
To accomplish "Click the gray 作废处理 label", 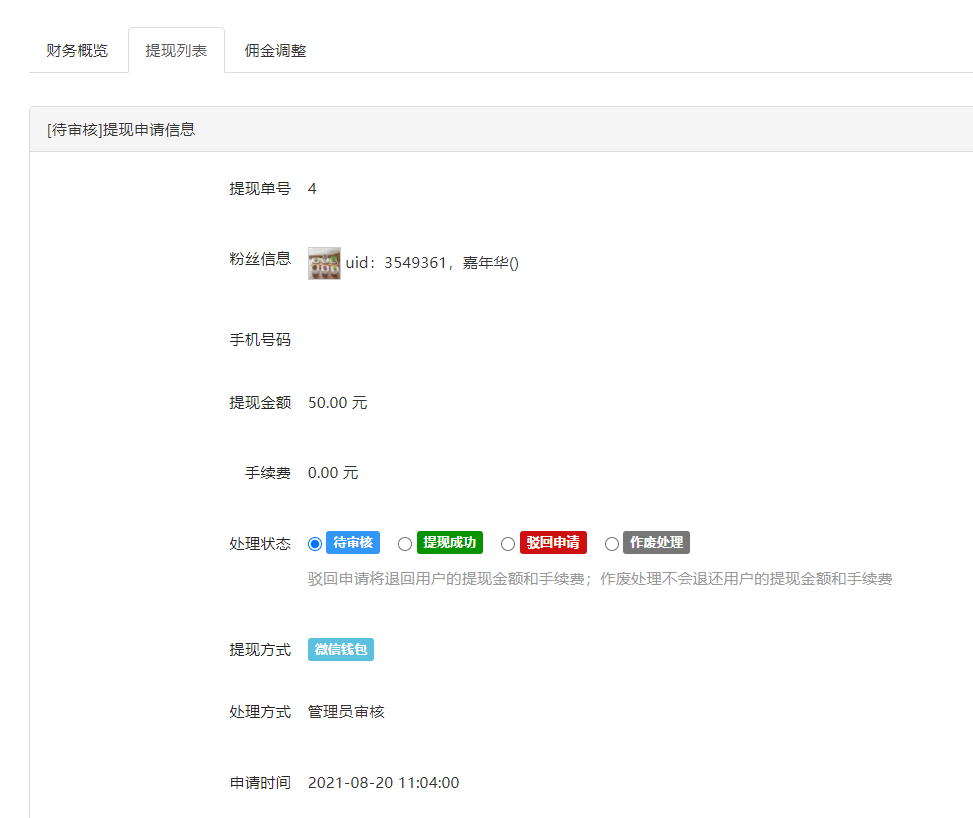I will [657, 542].
